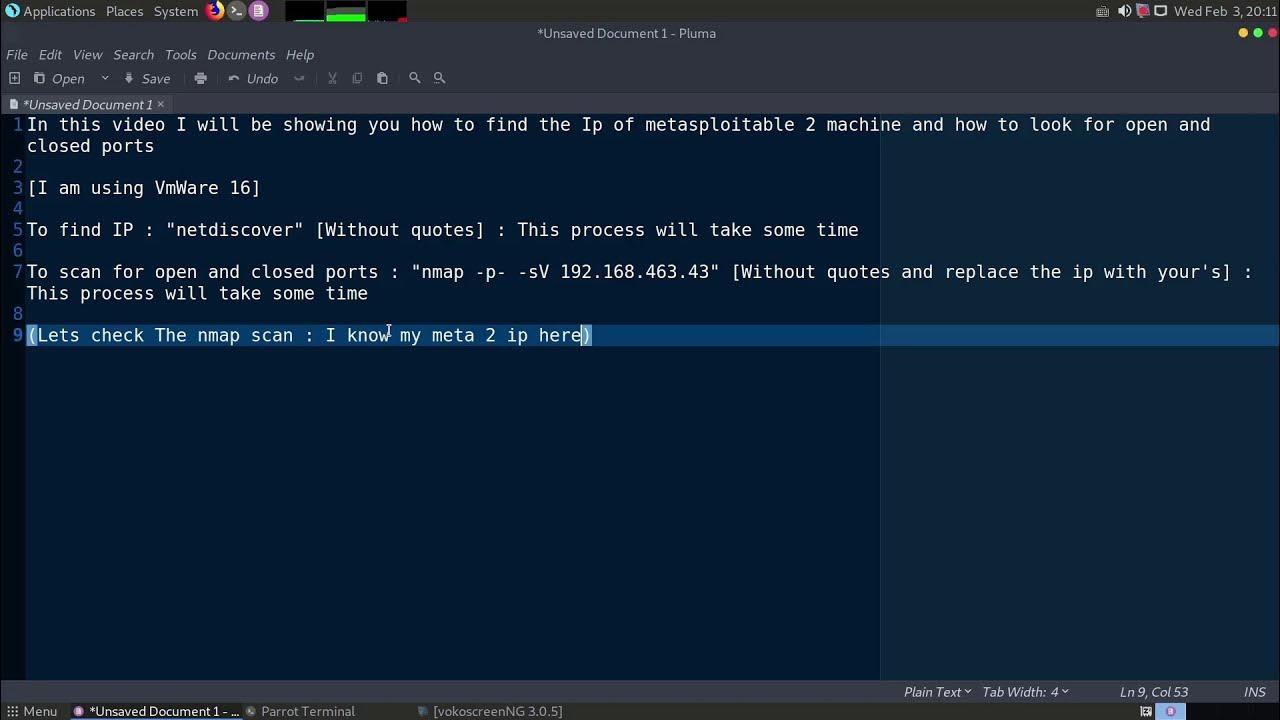Image resolution: width=1280 pixels, height=720 pixels.
Task: Switch to Unsaved Document taskbar entry
Action: 157,711
